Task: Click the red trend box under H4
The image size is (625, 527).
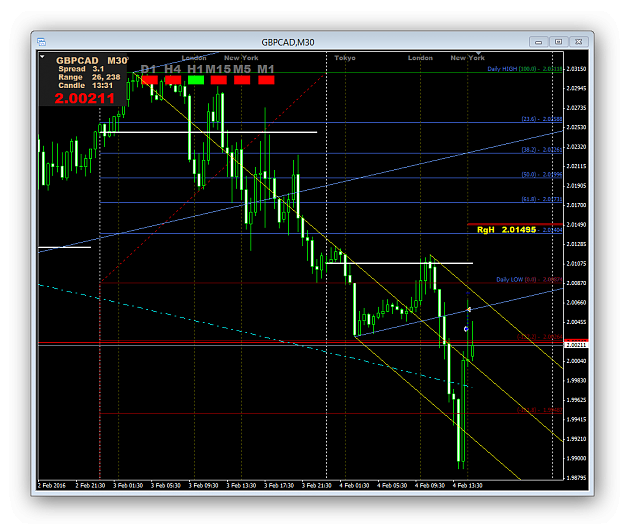Action: [173, 80]
